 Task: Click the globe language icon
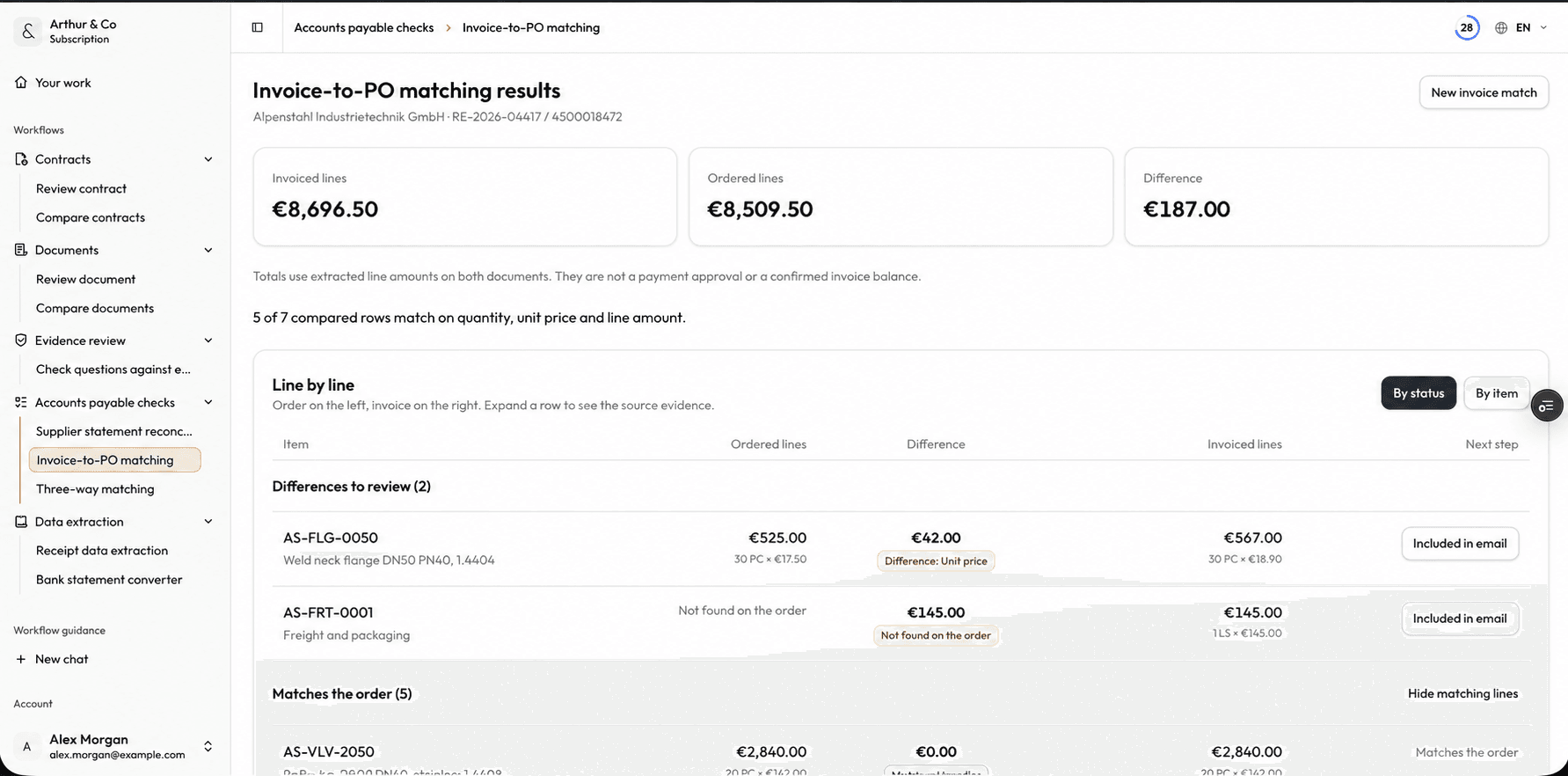coord(1501,28)
